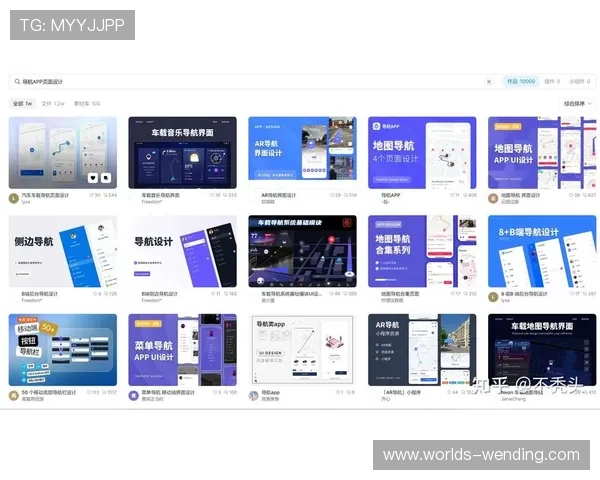Screen dimensions: 600x480
Task: Switch to the 小组件 0 tab
Action: (x=579, y=81)
